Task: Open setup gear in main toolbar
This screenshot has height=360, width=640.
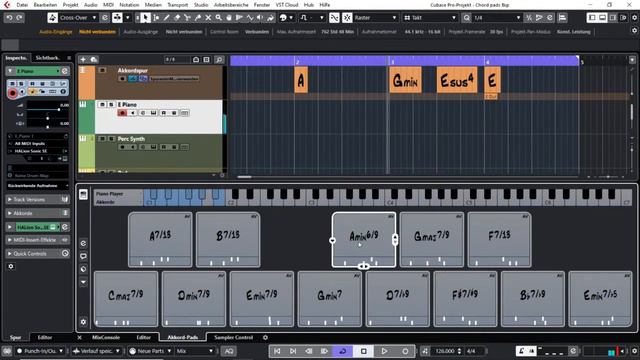Action: coord(634,18)
